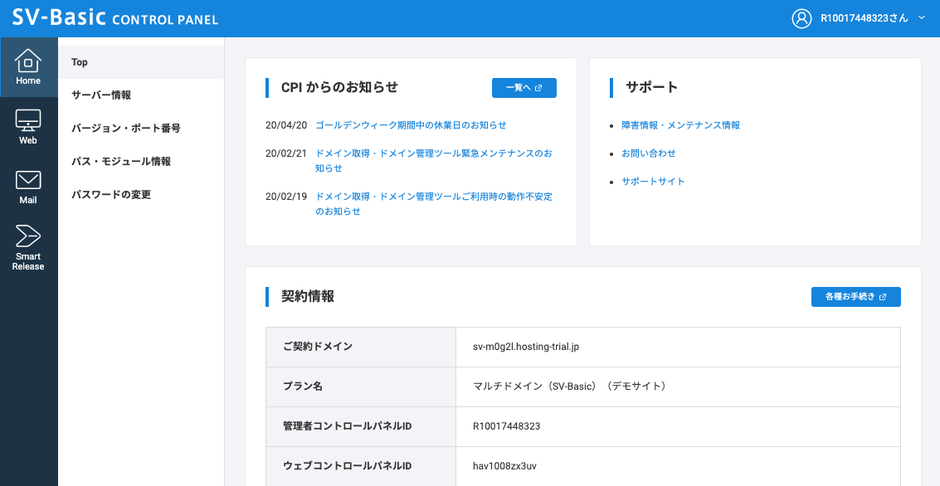Visit the サポートサイト link
This screenshot has height=486, width=940.
coord(653,181)
